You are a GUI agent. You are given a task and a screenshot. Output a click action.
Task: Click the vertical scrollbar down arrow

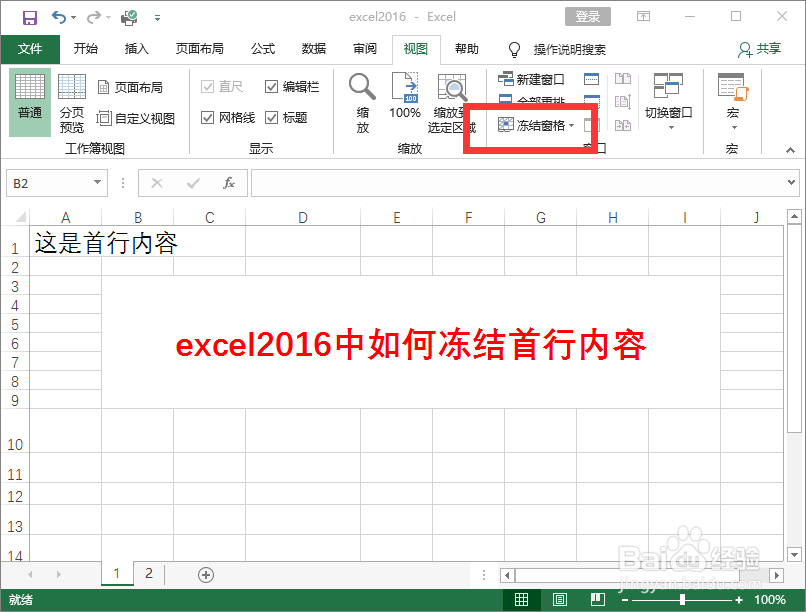(x=794, y=554)
